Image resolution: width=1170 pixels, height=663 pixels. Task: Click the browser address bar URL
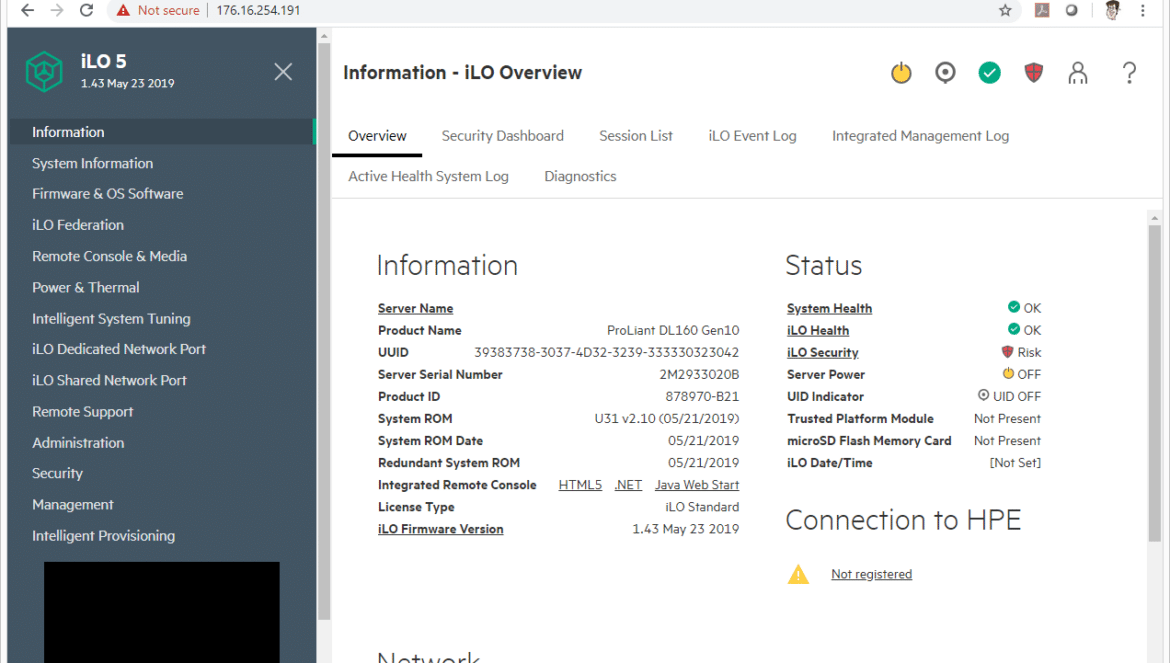[x=258, y=10]
